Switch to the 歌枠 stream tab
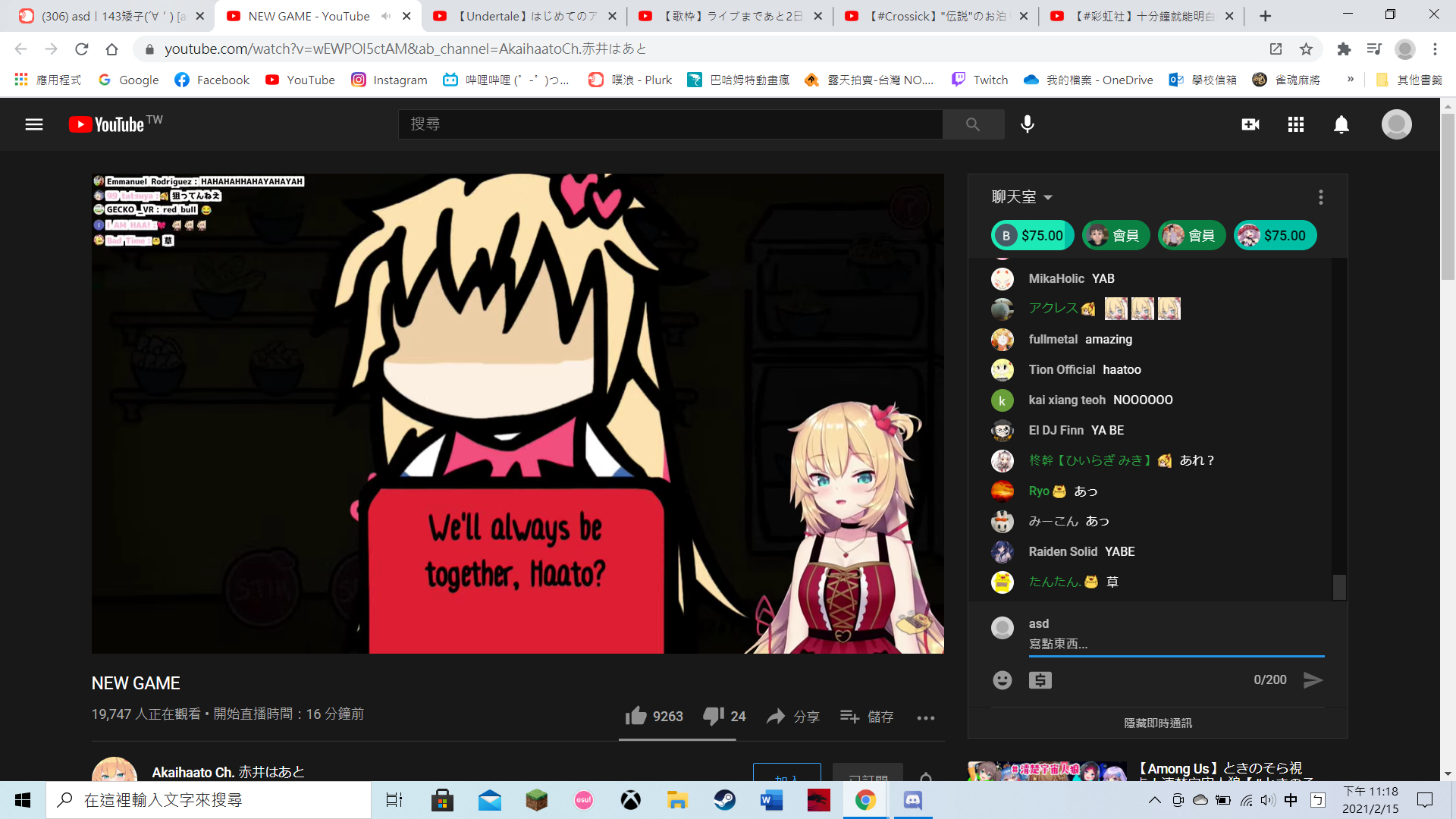 [x=731, y=16]
